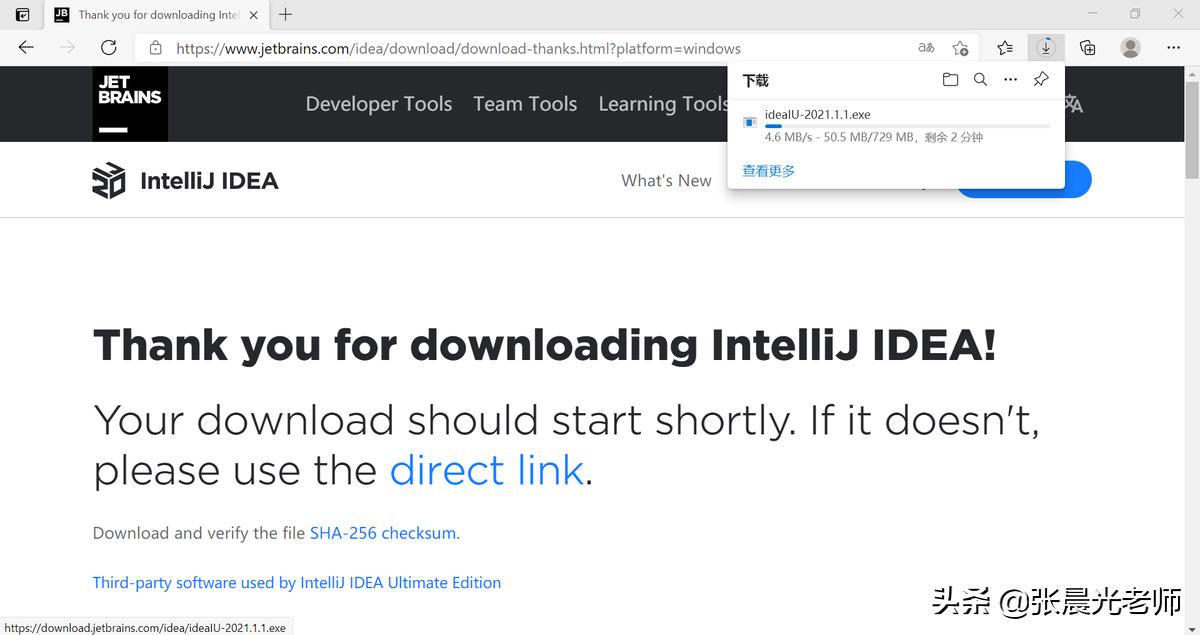Open downloads folder from the downloads panel
This screenshot has width=1200, height=635.
pyautogui.click(x=950, y=80)
